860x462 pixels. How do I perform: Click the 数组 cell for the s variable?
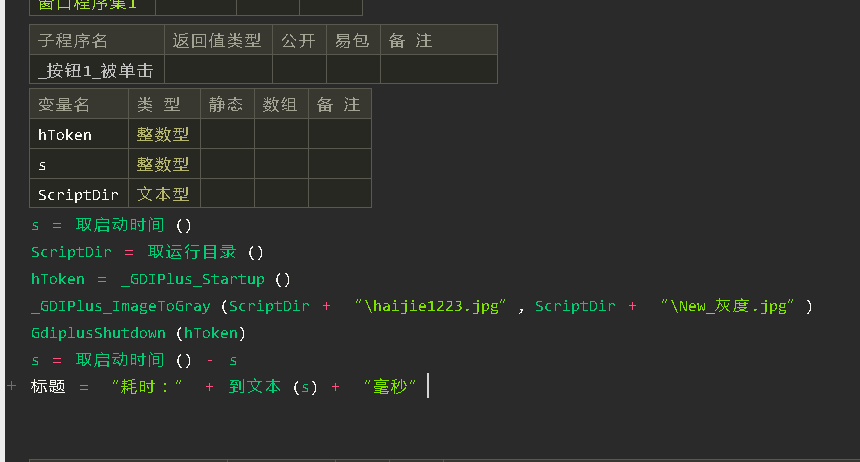(281, 164)
